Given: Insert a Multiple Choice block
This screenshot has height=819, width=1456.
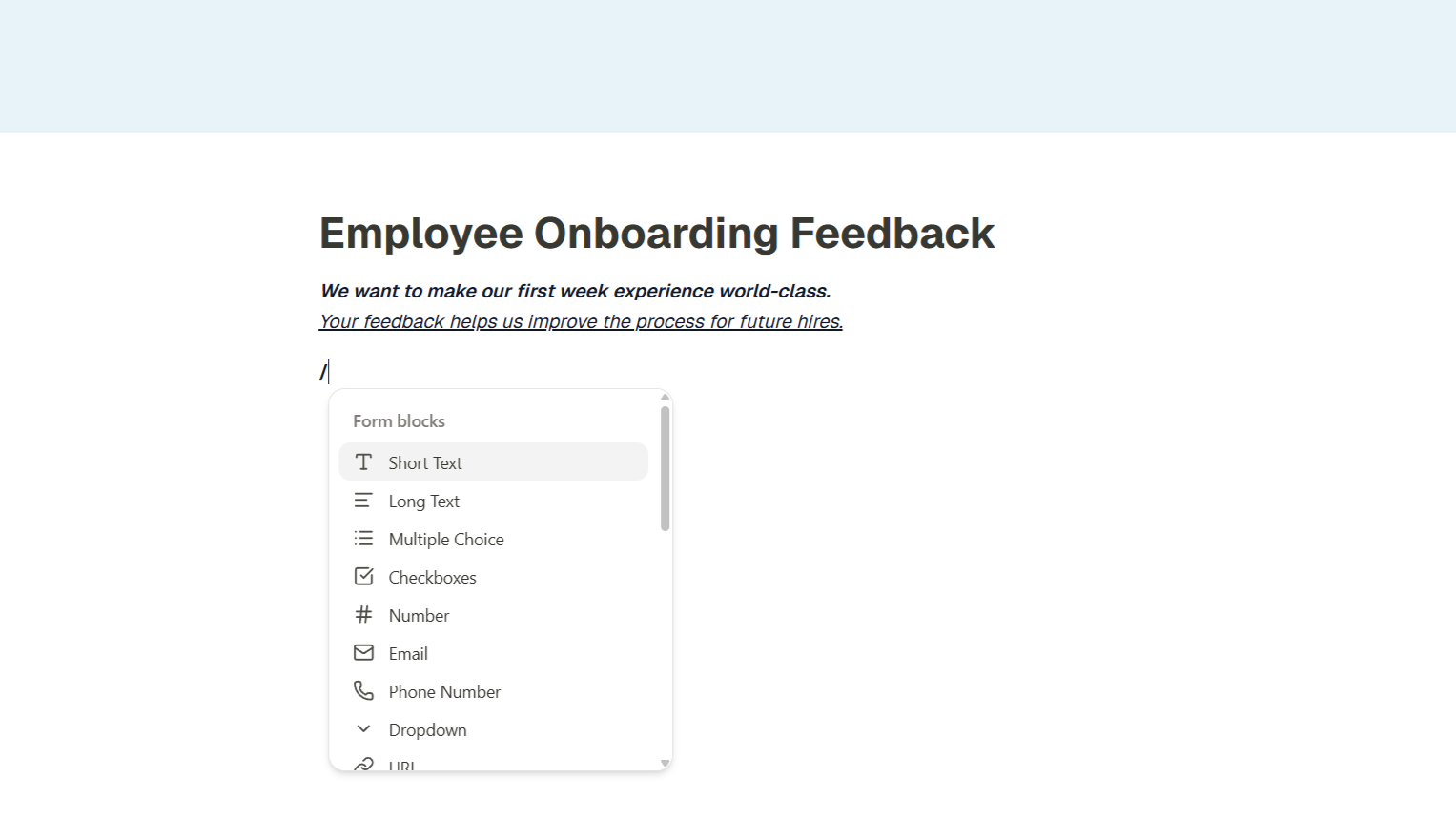Looking at the screenshot, I should (x=446, y=540).
